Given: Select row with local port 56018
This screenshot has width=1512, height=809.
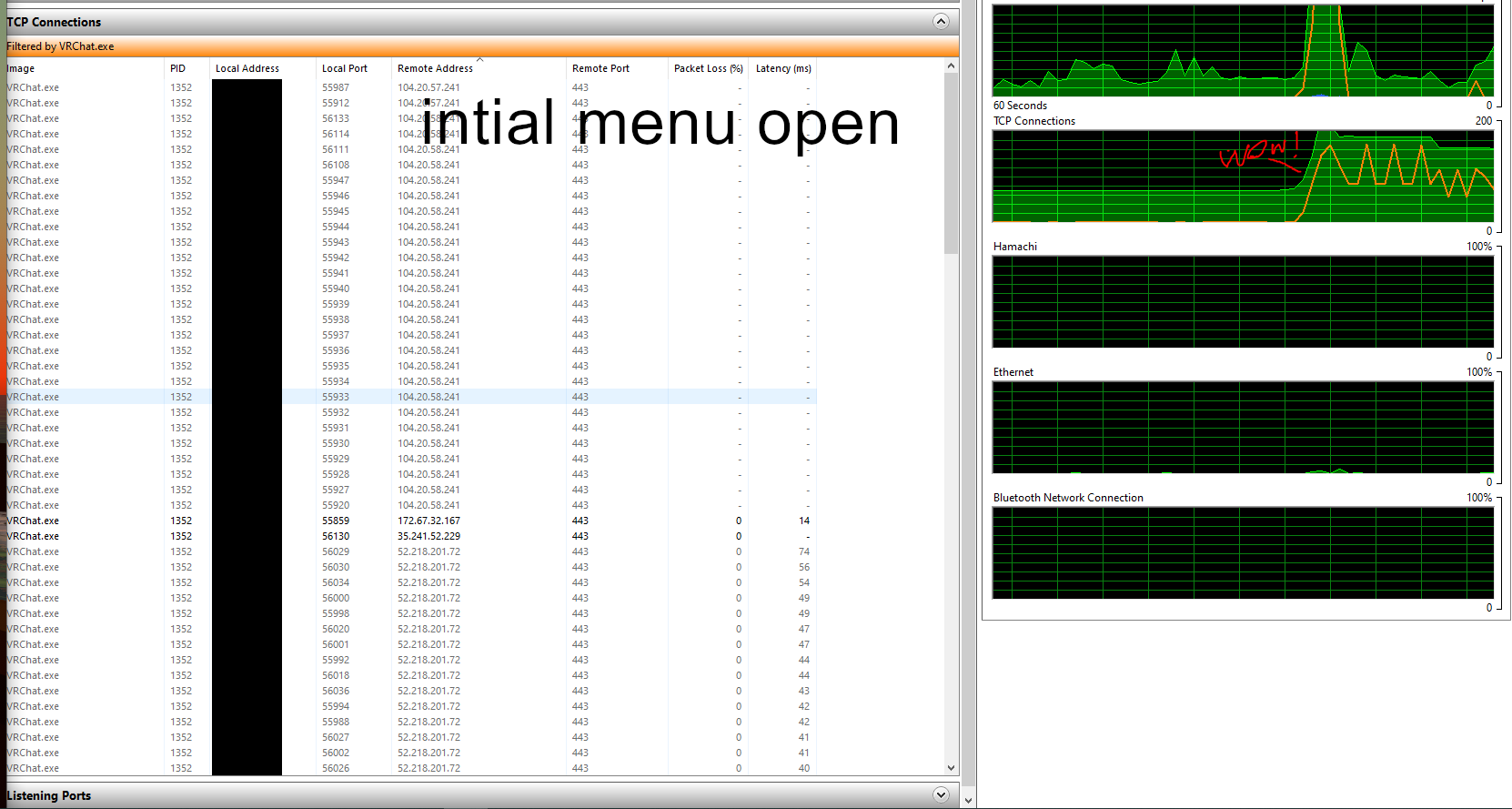Looking at the screenshot, I should (x=411, y=675).
